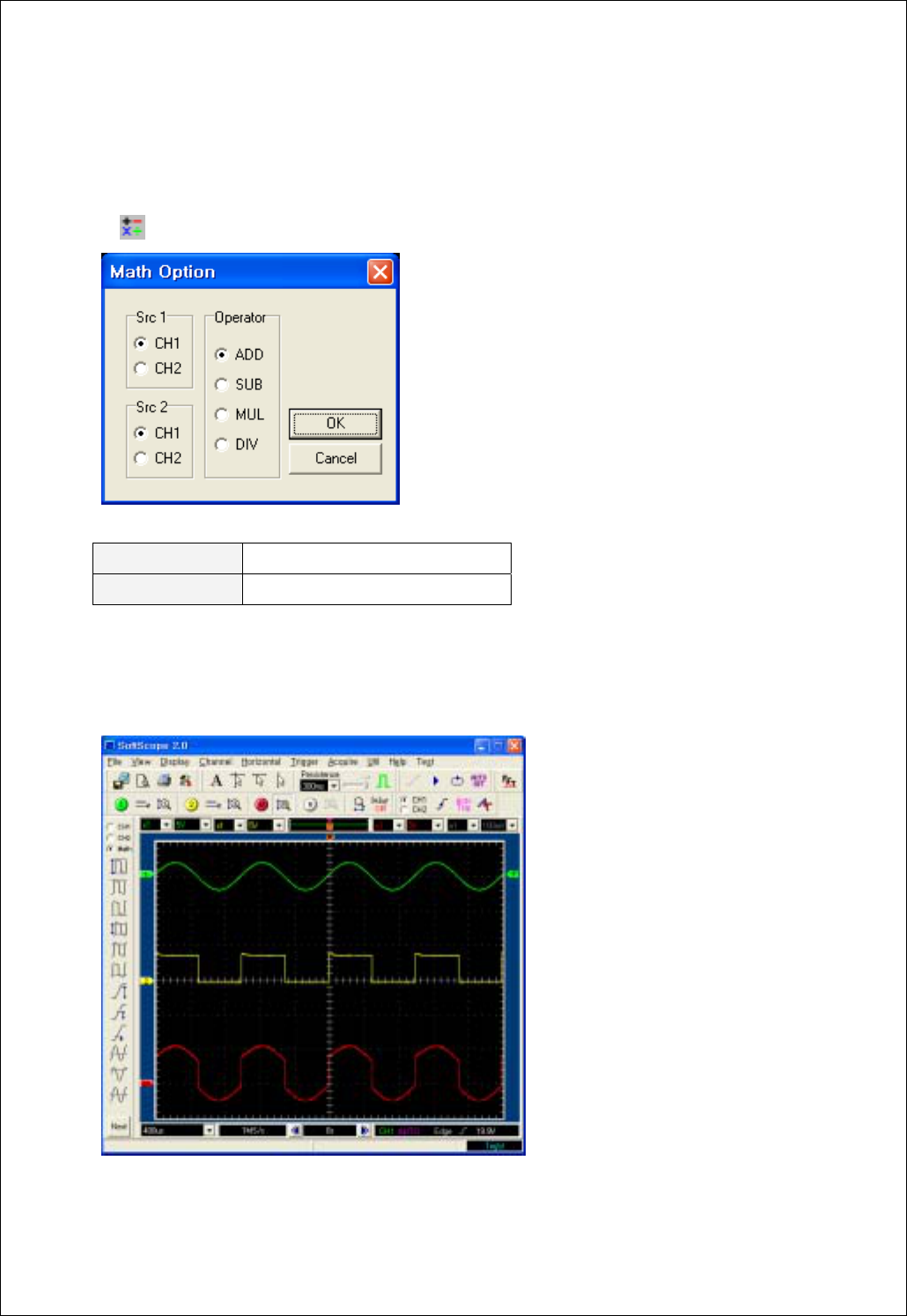Open the Display menu in SoftScope
Screen dimensions: 907x1316
pyautogui.click(x=175, y=762)
